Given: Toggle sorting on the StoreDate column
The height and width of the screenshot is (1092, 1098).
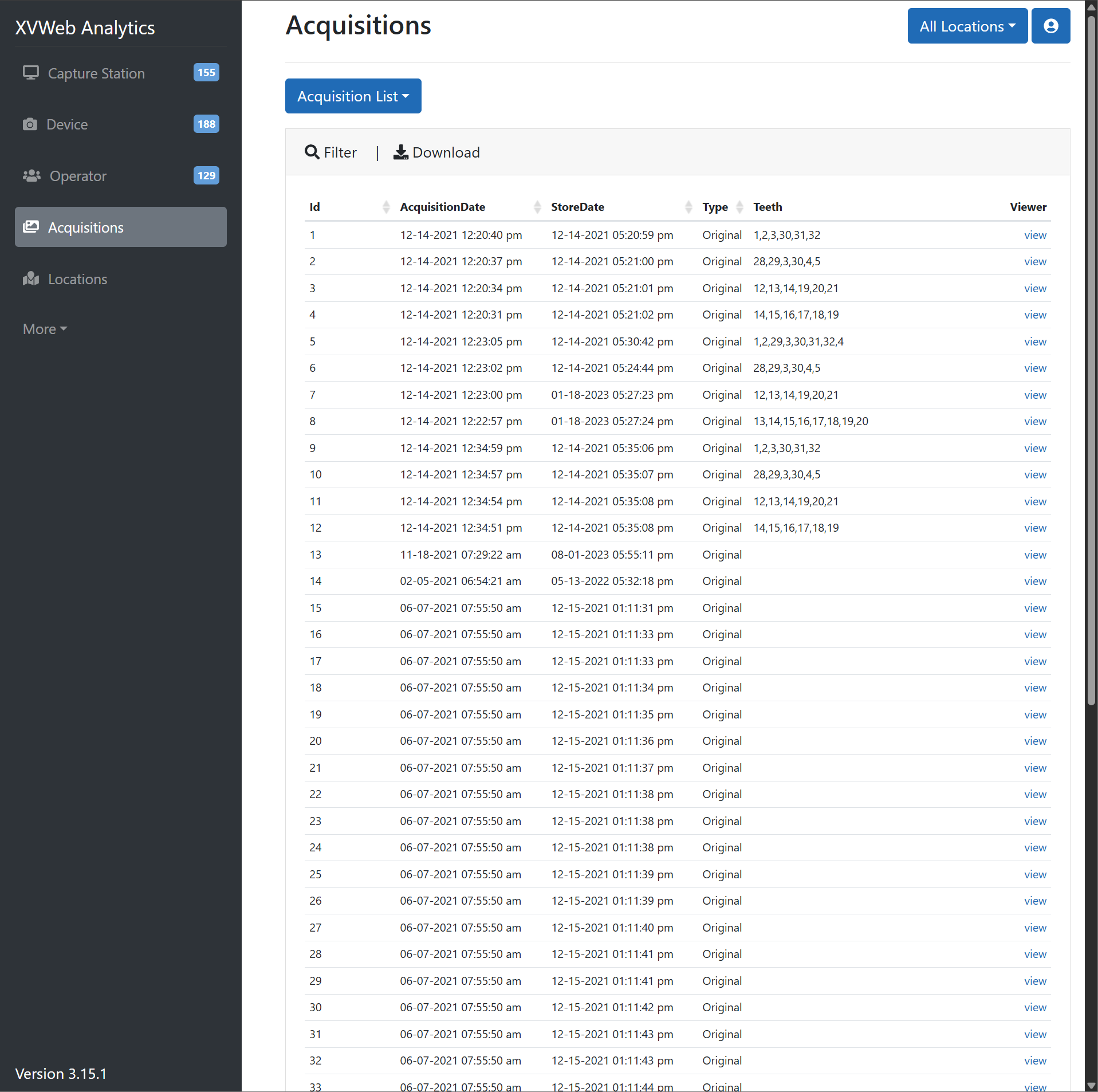Looking at the screenshot, I should tap(688, 207).
